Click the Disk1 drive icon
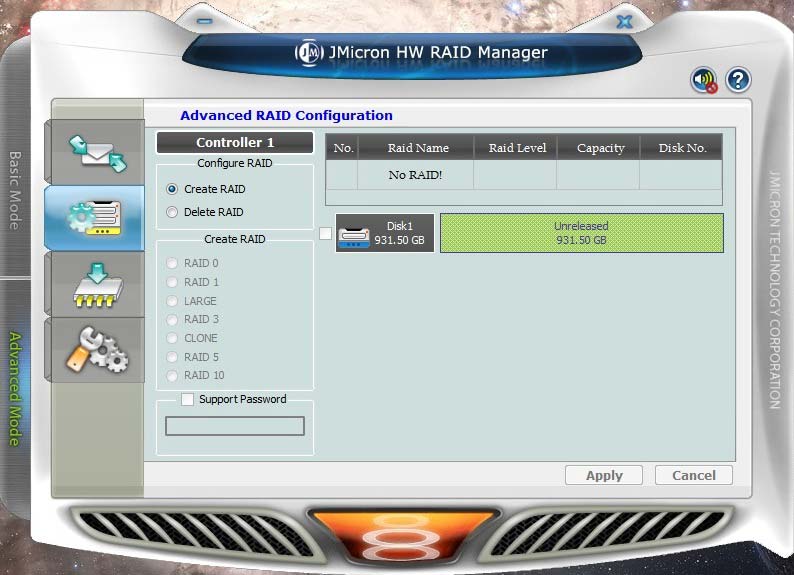 pyautogui.click(x=353, y=234)
